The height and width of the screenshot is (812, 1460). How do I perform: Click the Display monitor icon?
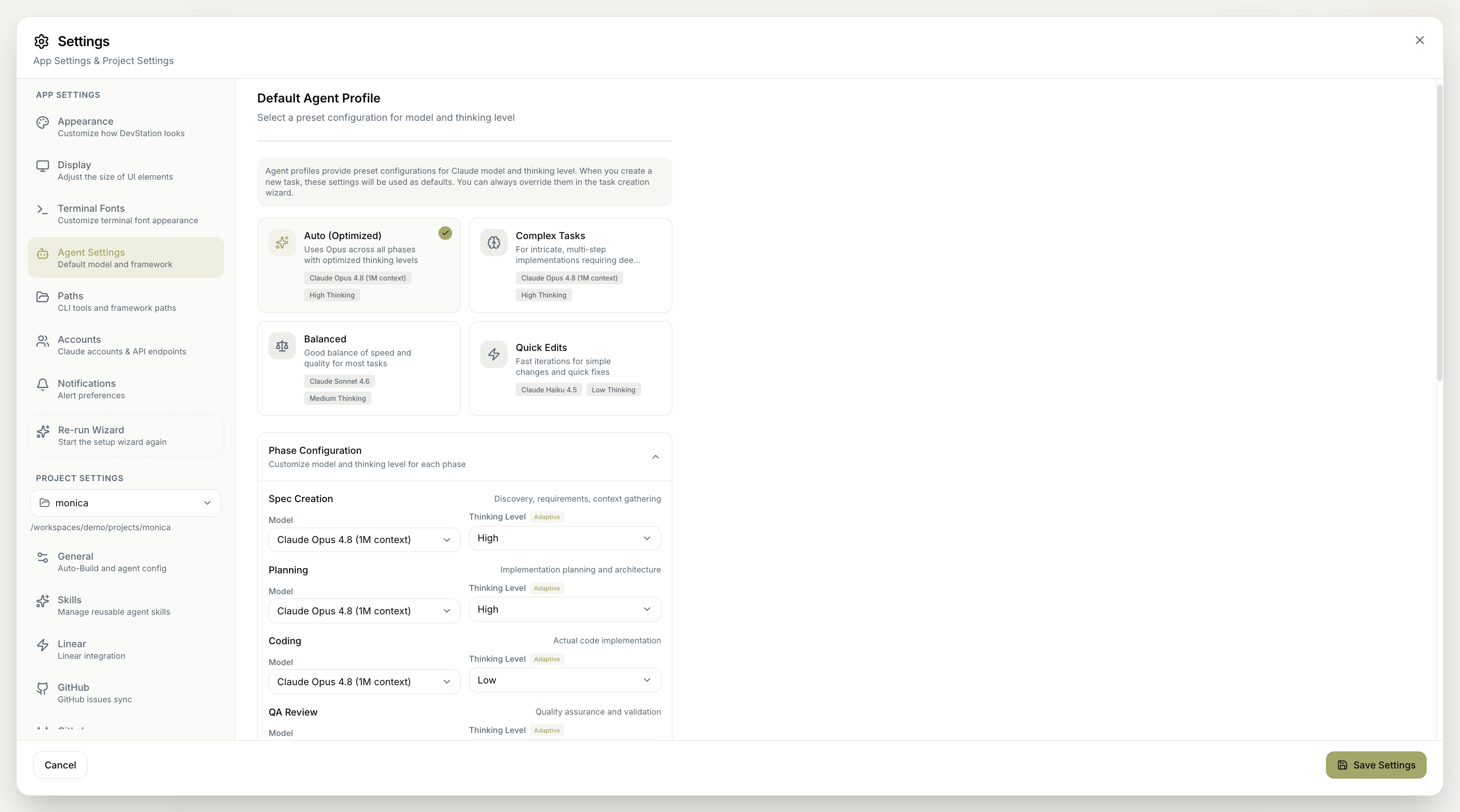(43, 166)
